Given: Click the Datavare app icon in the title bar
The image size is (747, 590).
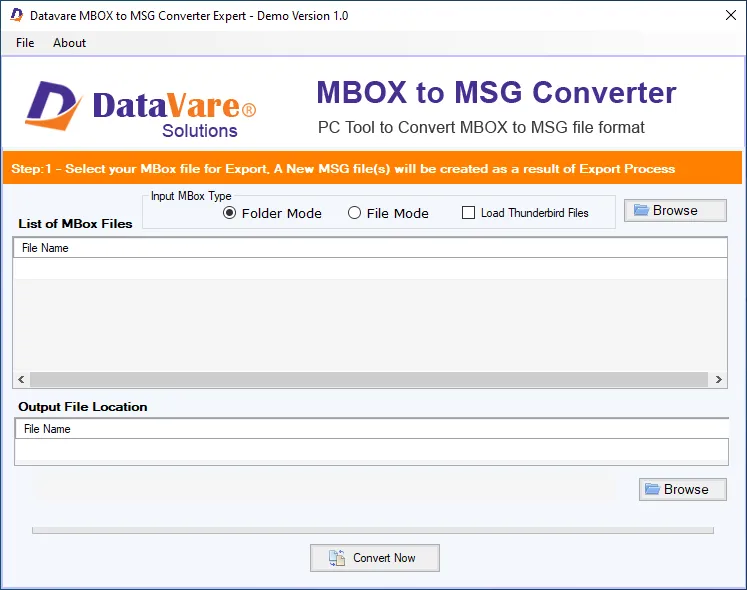Looking at the screenshot, I should (17, 15).
